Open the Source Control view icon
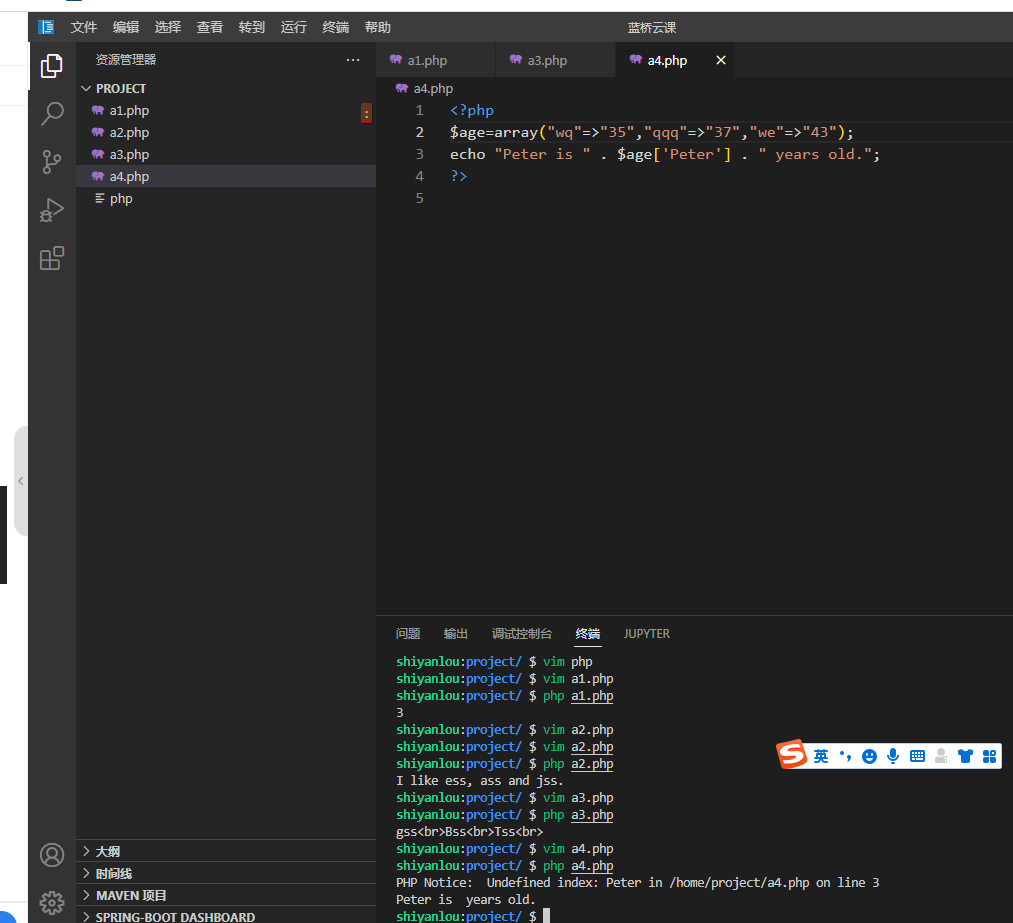 [51, 162]
